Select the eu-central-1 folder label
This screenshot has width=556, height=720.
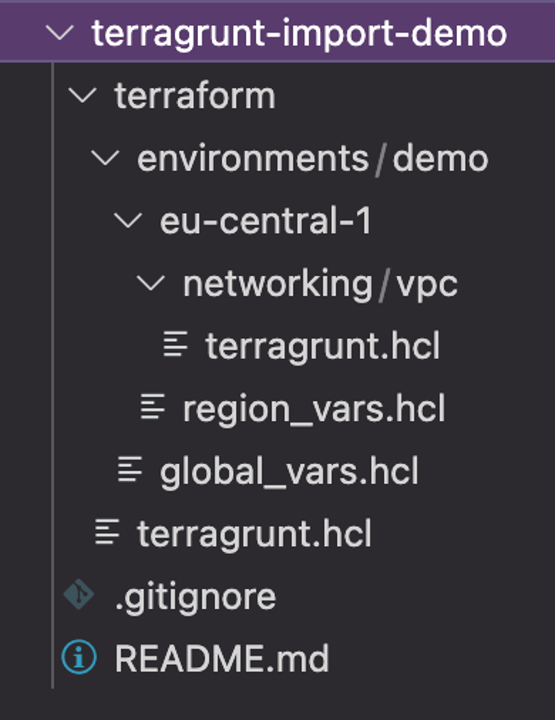(265, 221)
